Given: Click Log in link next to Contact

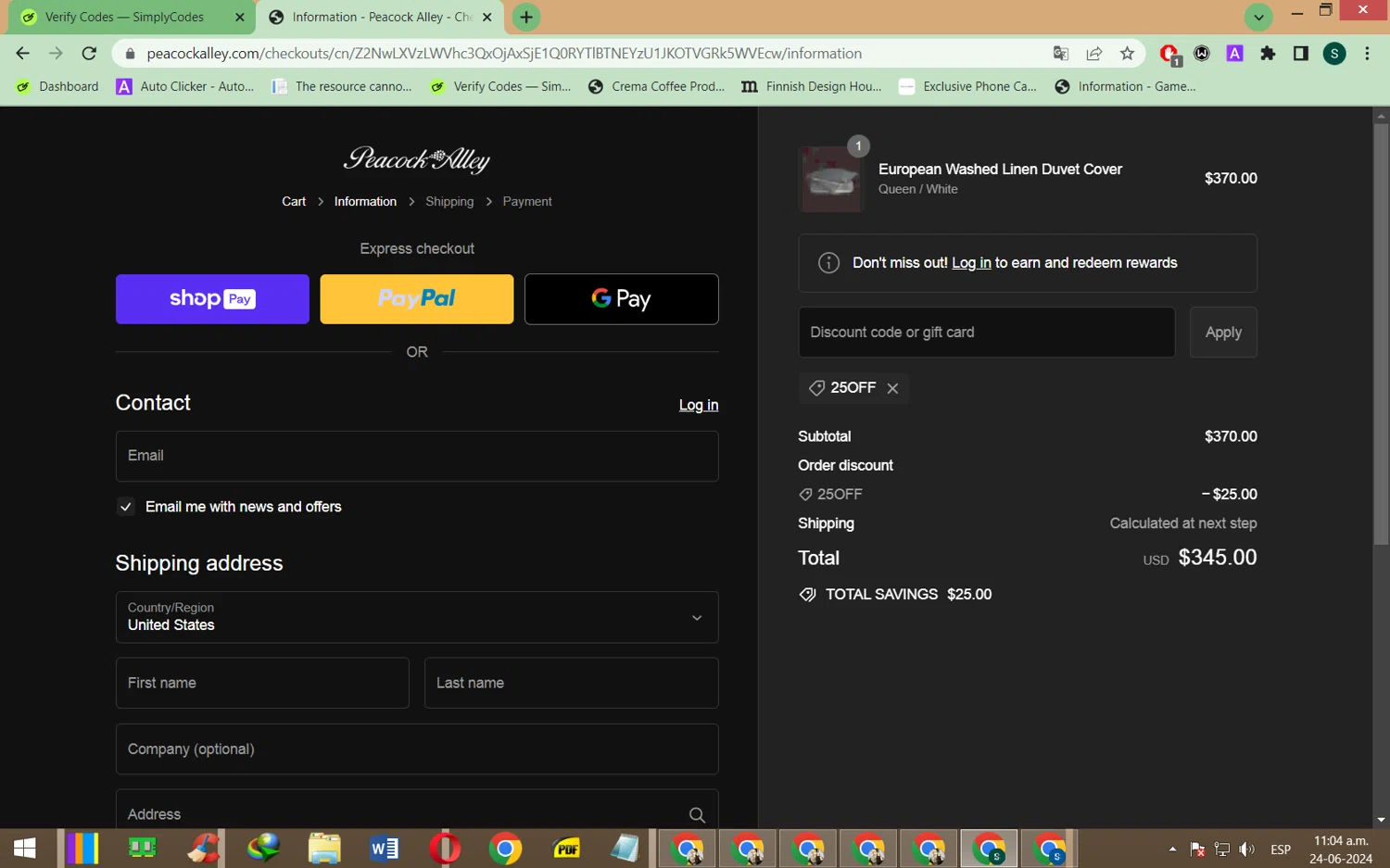Looking at the screenshot, I should pos(699,405).
